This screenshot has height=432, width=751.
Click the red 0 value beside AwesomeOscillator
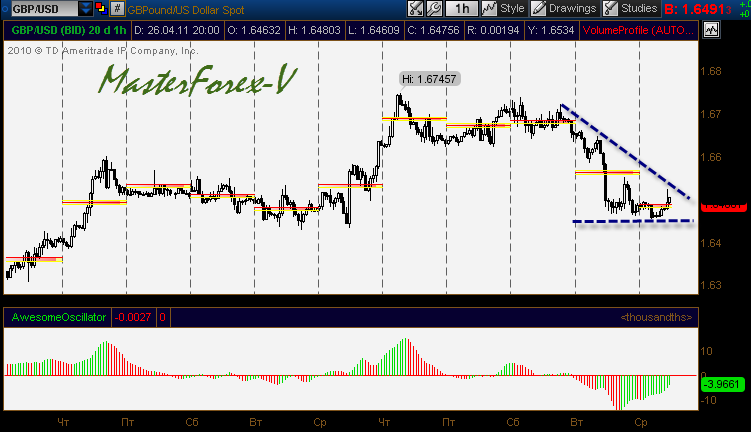(x=163, y=317)
